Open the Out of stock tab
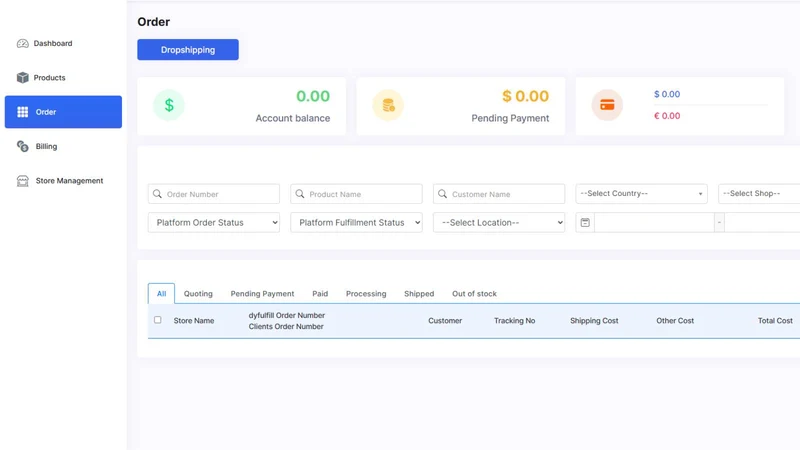800x450 pixels. tap(474, 293)
